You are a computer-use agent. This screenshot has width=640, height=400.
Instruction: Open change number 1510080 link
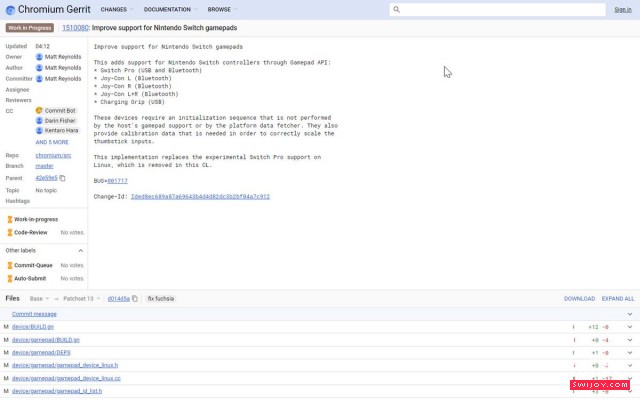pos(75,28)
